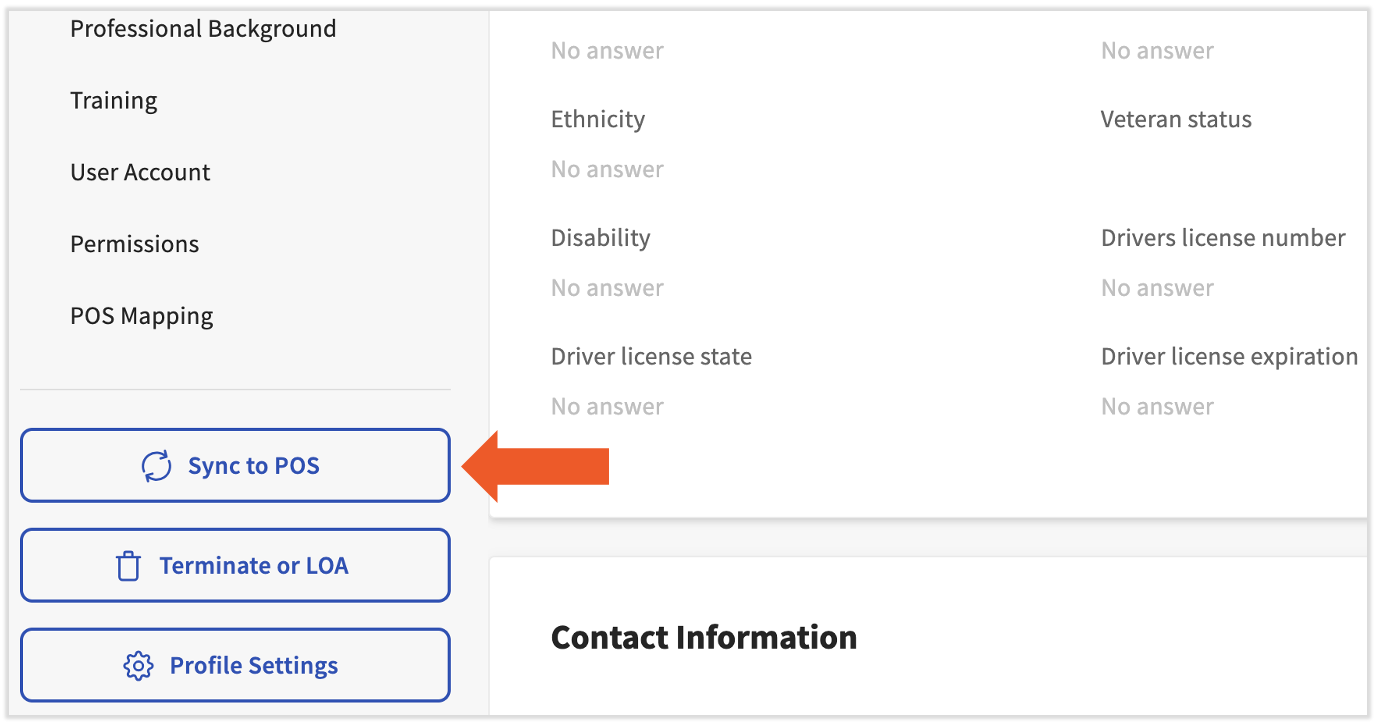
Task: Click the "No answer" value under Disability
Action: coord(607,289)
